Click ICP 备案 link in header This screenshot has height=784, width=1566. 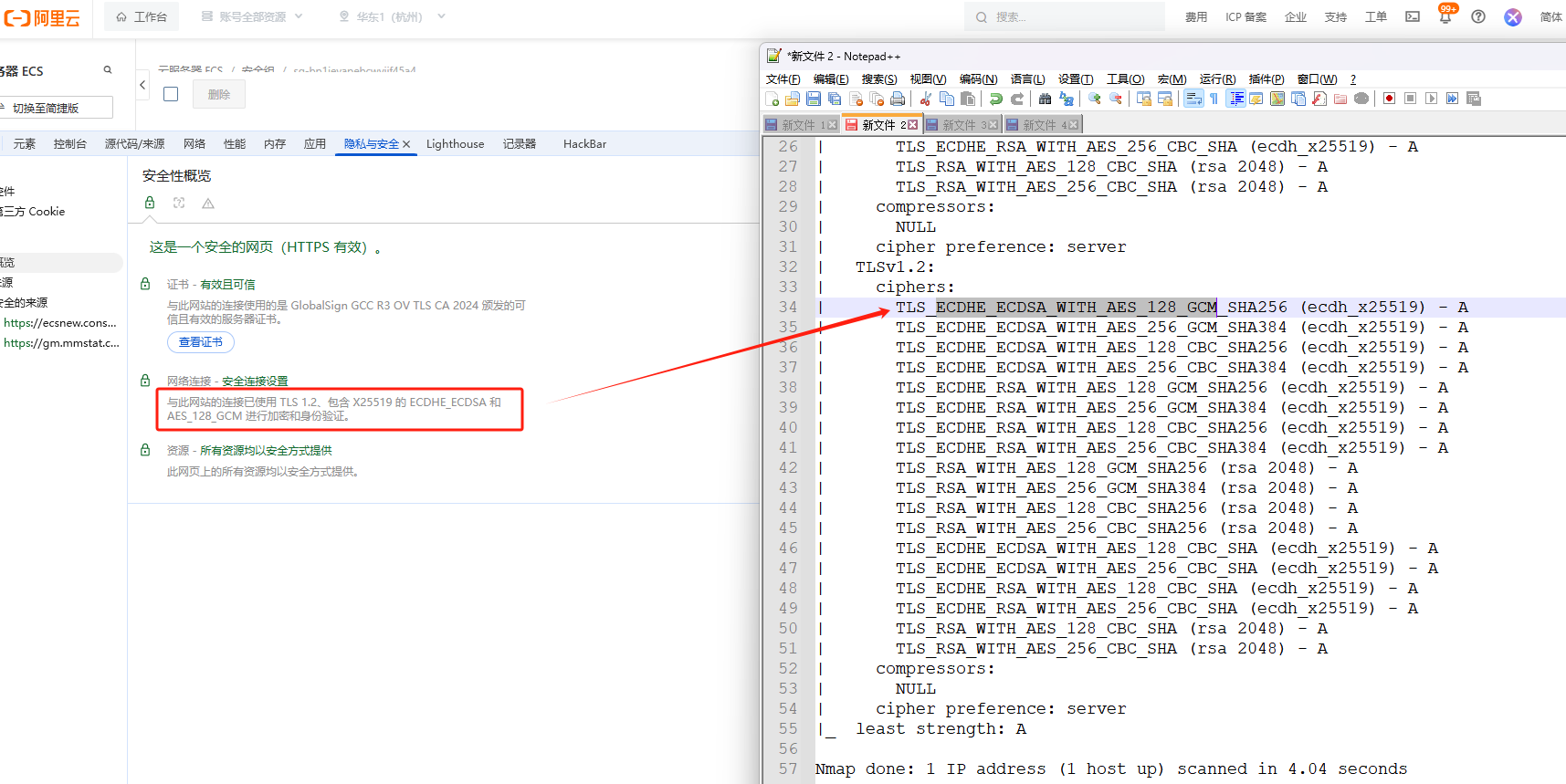tap(1245, 16)
